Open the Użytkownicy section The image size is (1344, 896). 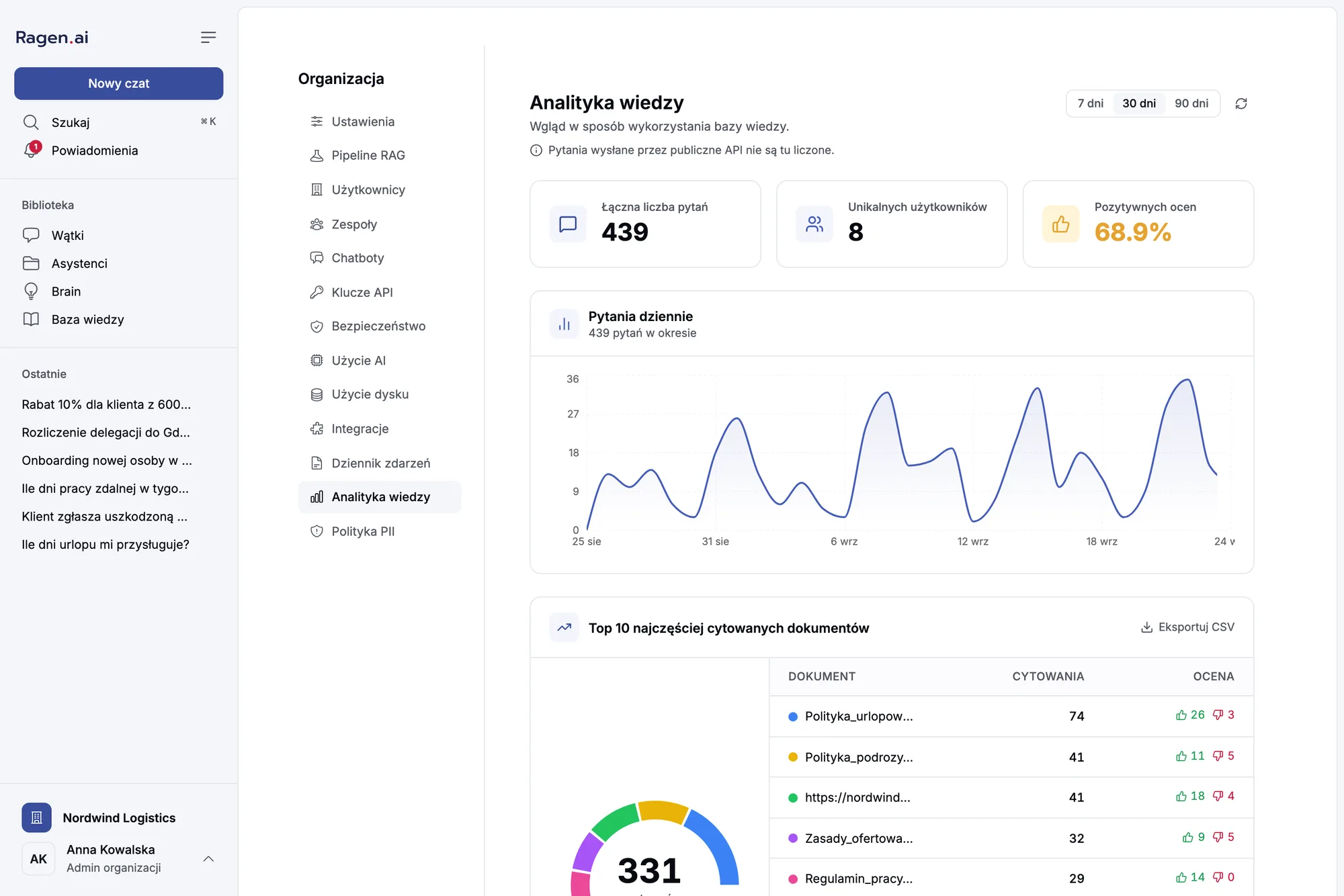380,189
